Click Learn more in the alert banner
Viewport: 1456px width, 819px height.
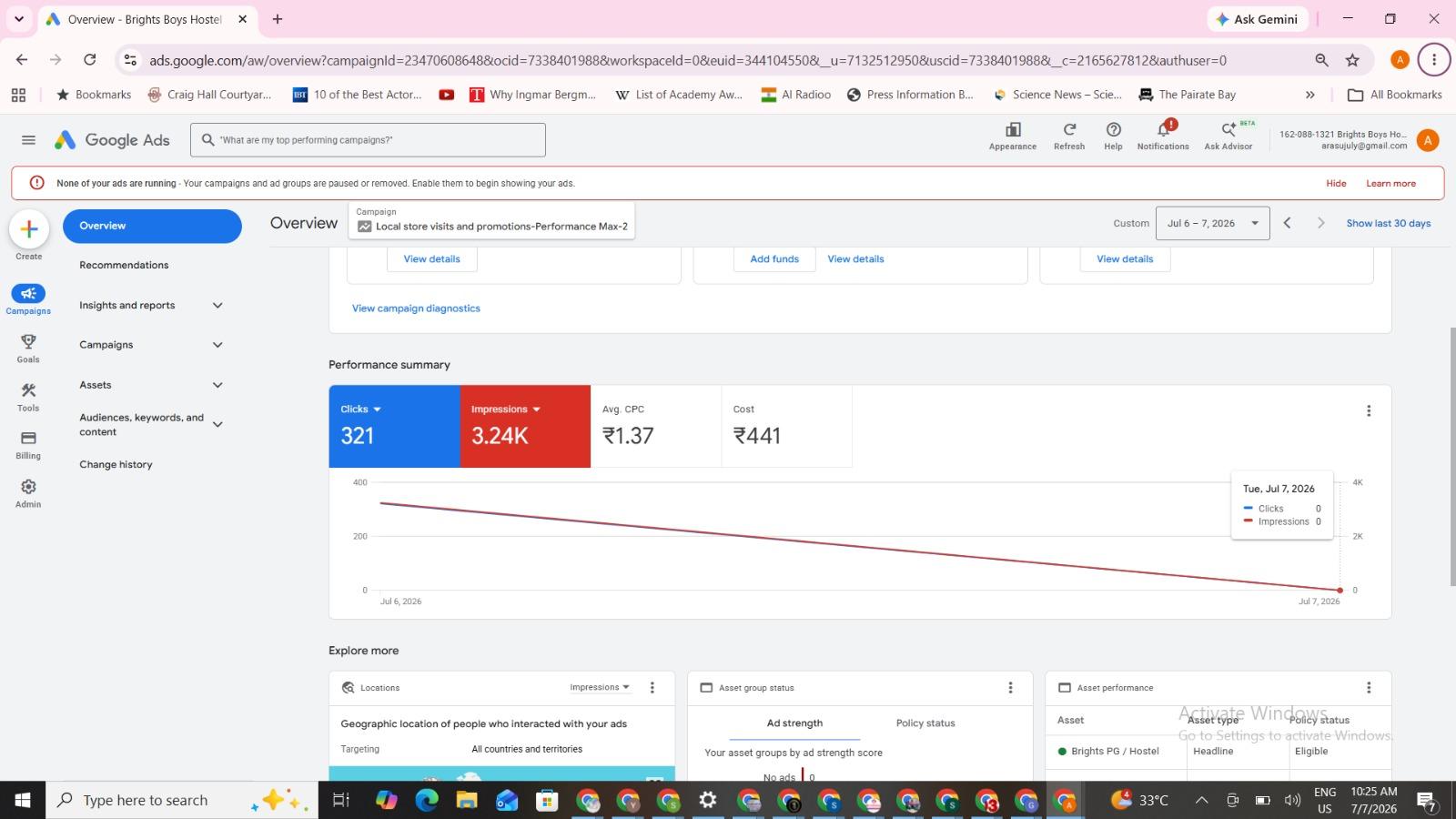(1390, 184)
